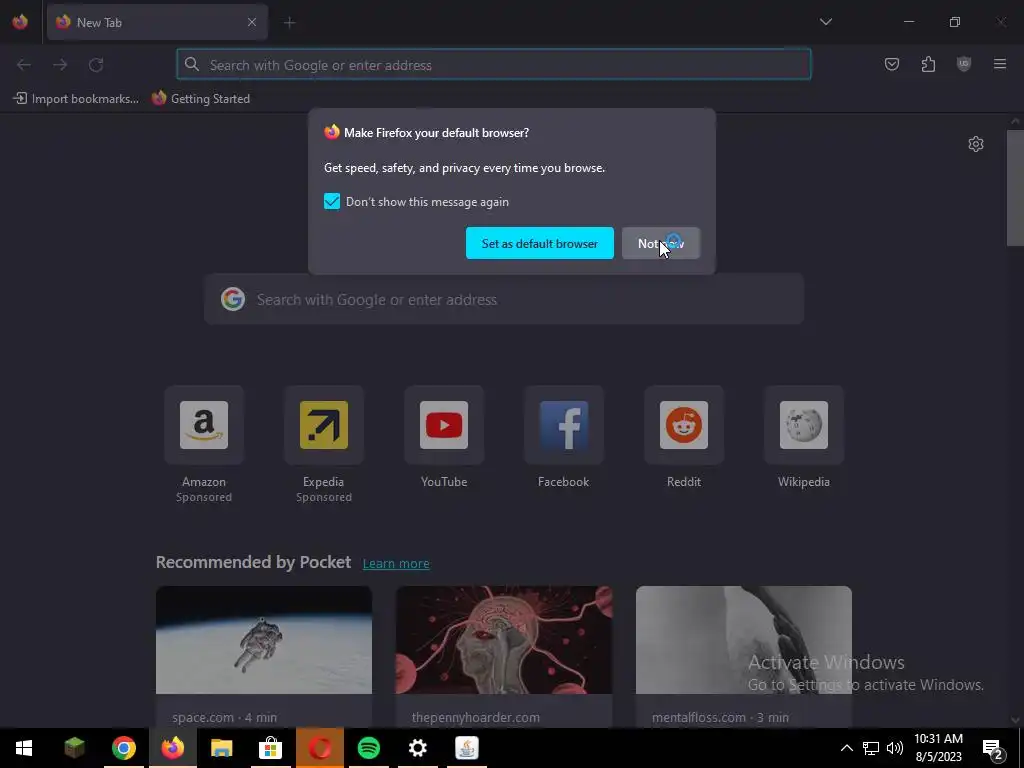
Task: Open the Getting Started bookmark
Action: pos(200,99)
